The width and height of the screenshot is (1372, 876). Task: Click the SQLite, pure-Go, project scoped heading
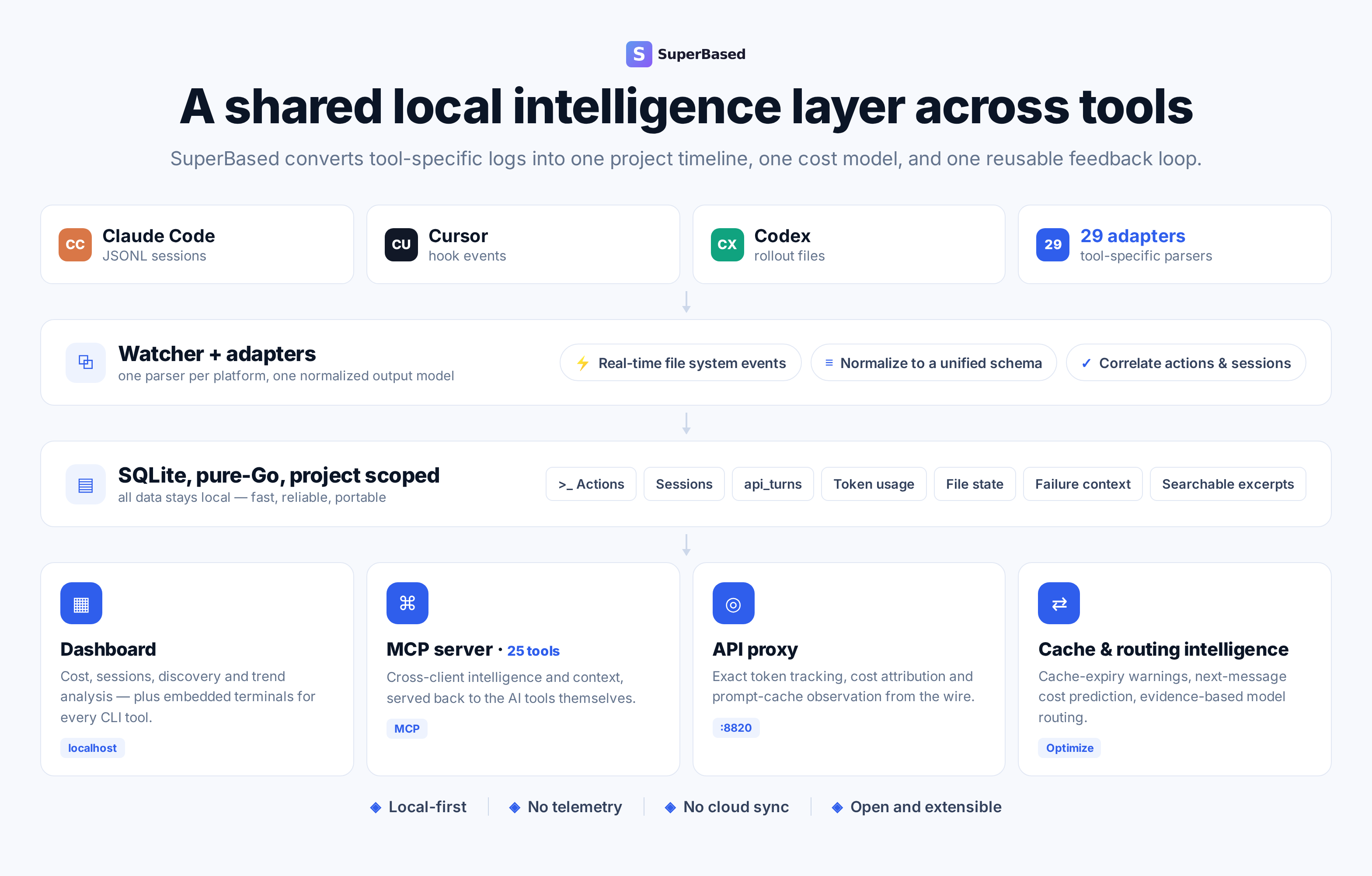[279, 476]
